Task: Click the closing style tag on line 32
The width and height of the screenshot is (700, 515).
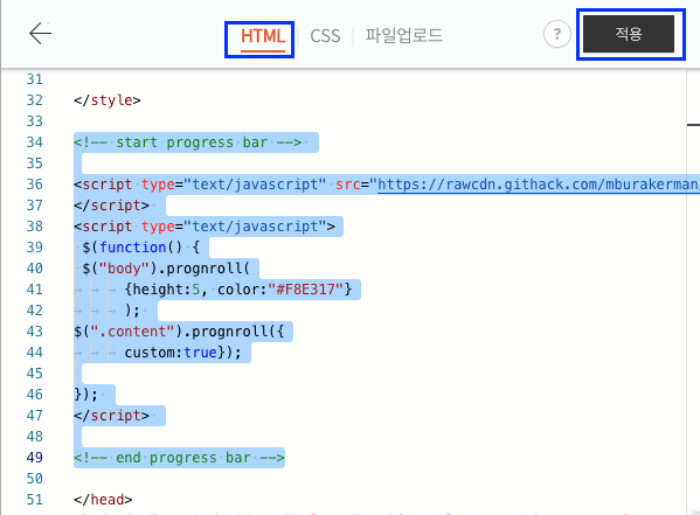Action: (x=107, y=100)
